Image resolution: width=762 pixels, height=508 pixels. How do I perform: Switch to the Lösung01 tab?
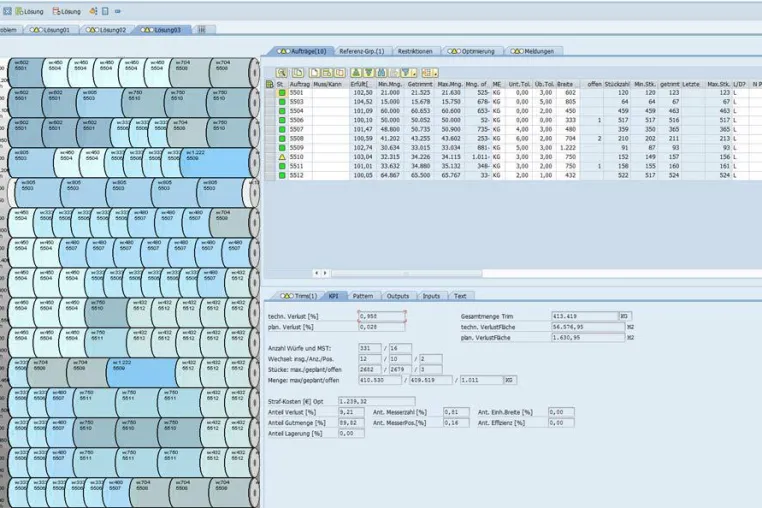pyautogui.click(x=50, y=30)
